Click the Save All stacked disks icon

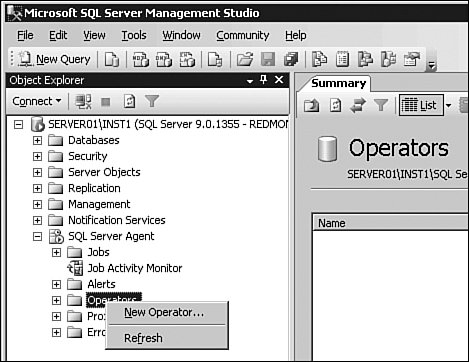[x=291, y=59]
